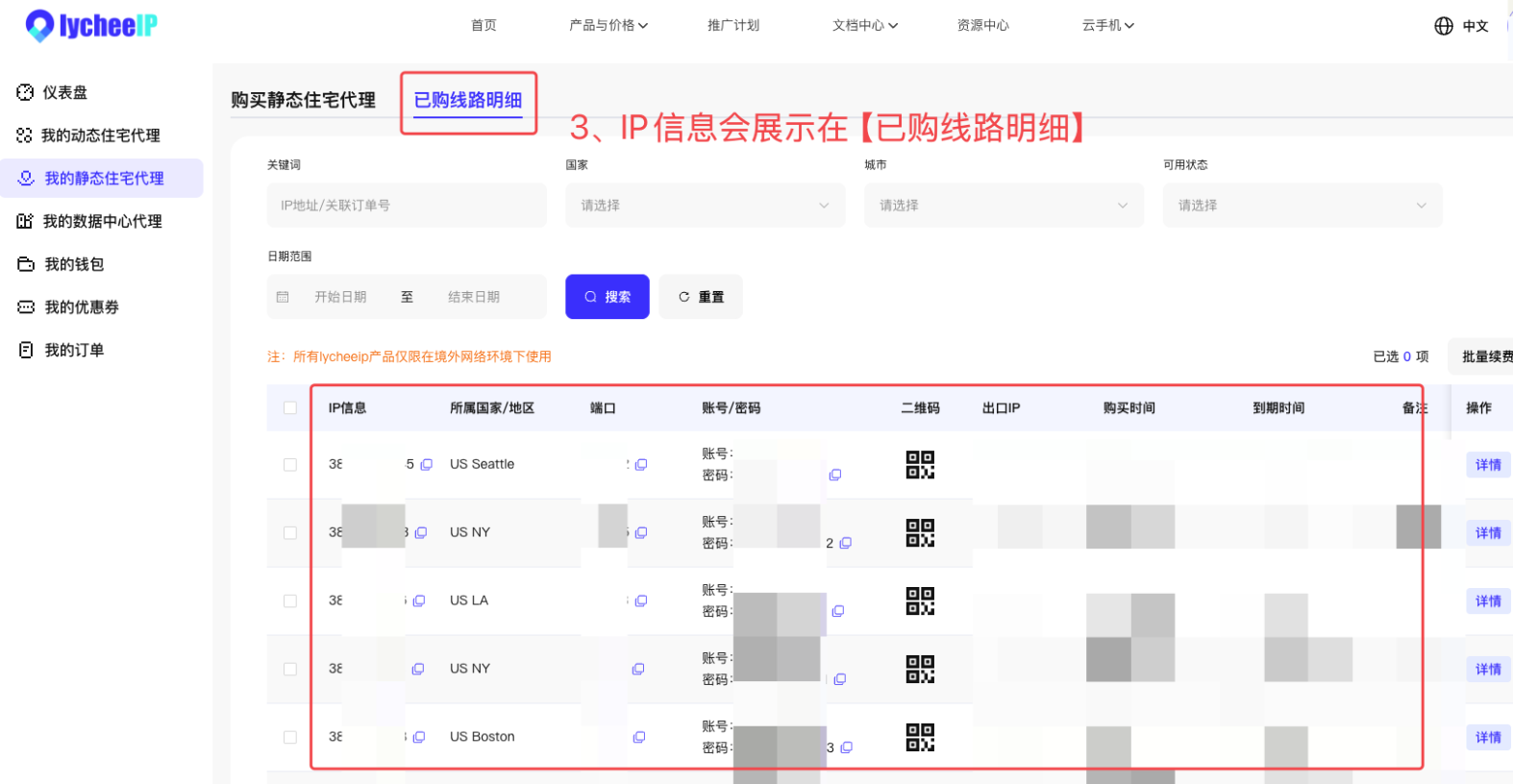Click the calendar icon in date range

(283, 297)
